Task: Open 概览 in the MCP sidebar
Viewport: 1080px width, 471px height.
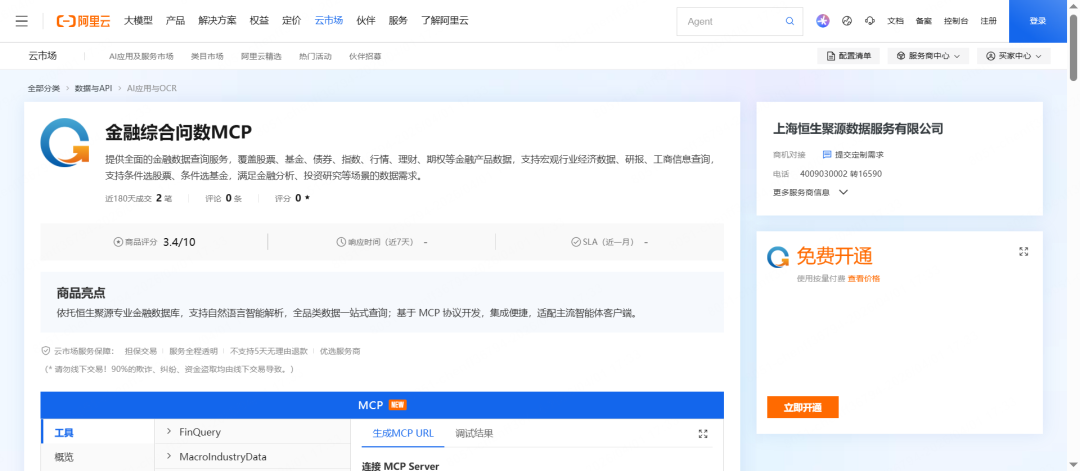Action: (64, 457)
